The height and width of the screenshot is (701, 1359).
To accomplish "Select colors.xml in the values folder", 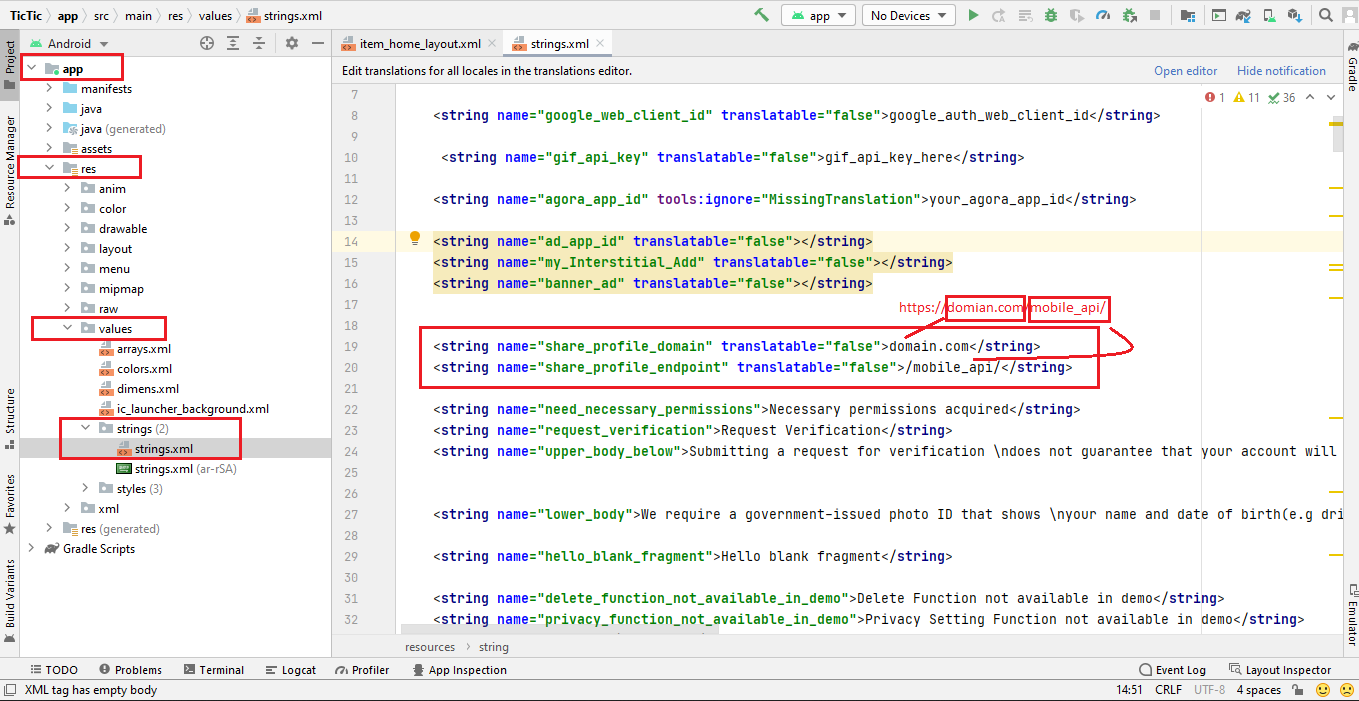I will pyautogui.click(x=144, y=369).
